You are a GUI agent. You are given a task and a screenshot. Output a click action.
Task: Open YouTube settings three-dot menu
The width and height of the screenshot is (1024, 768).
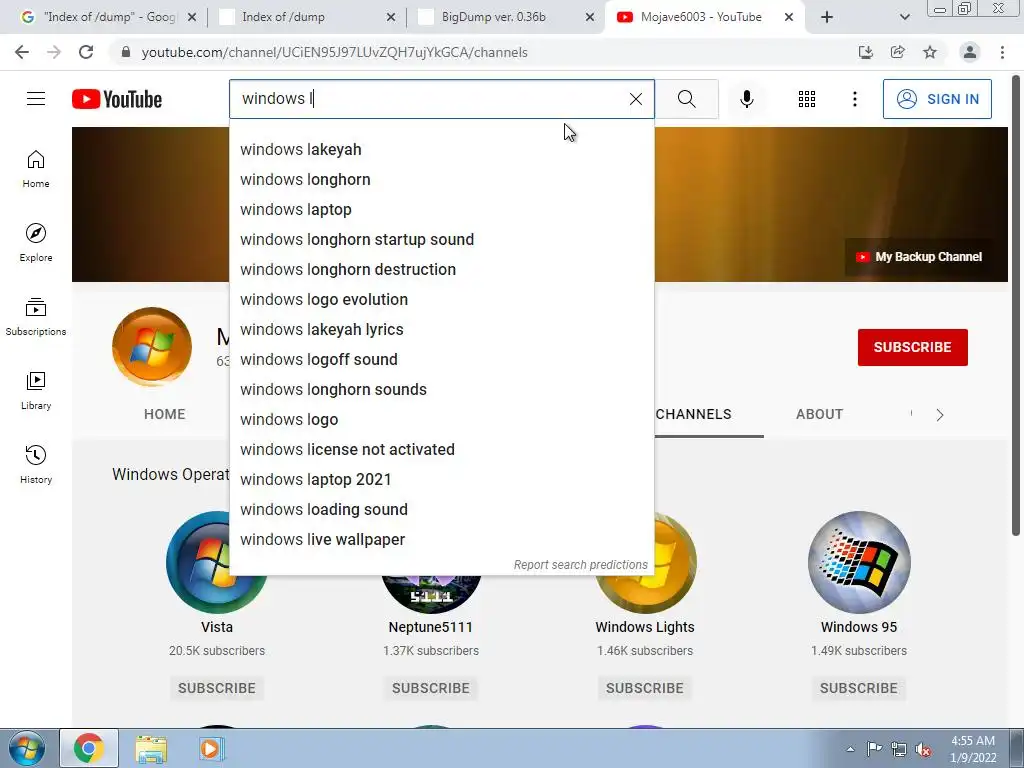(854, 99)
